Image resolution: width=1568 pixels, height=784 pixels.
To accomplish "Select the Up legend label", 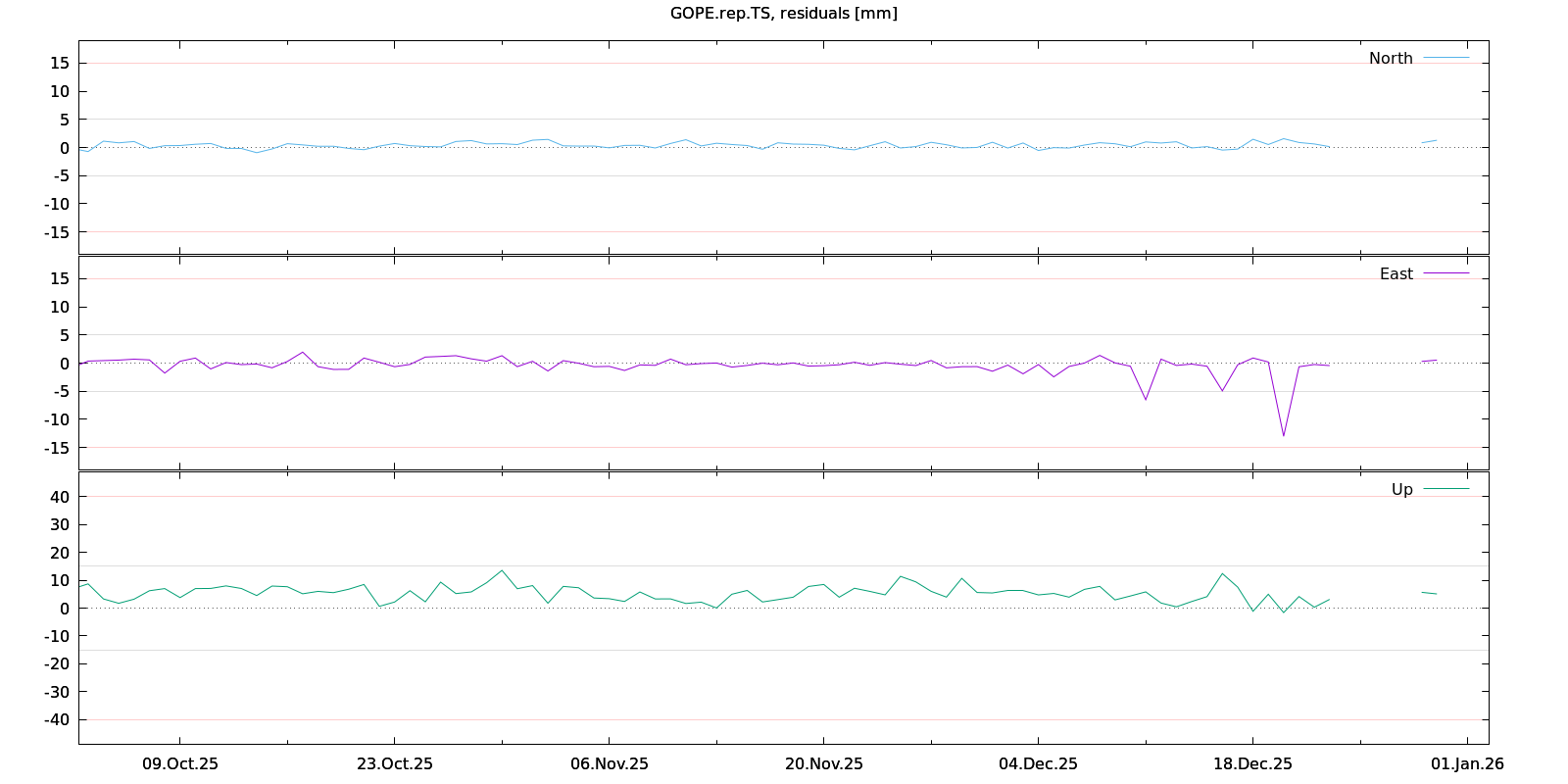I will (1401, 490).
